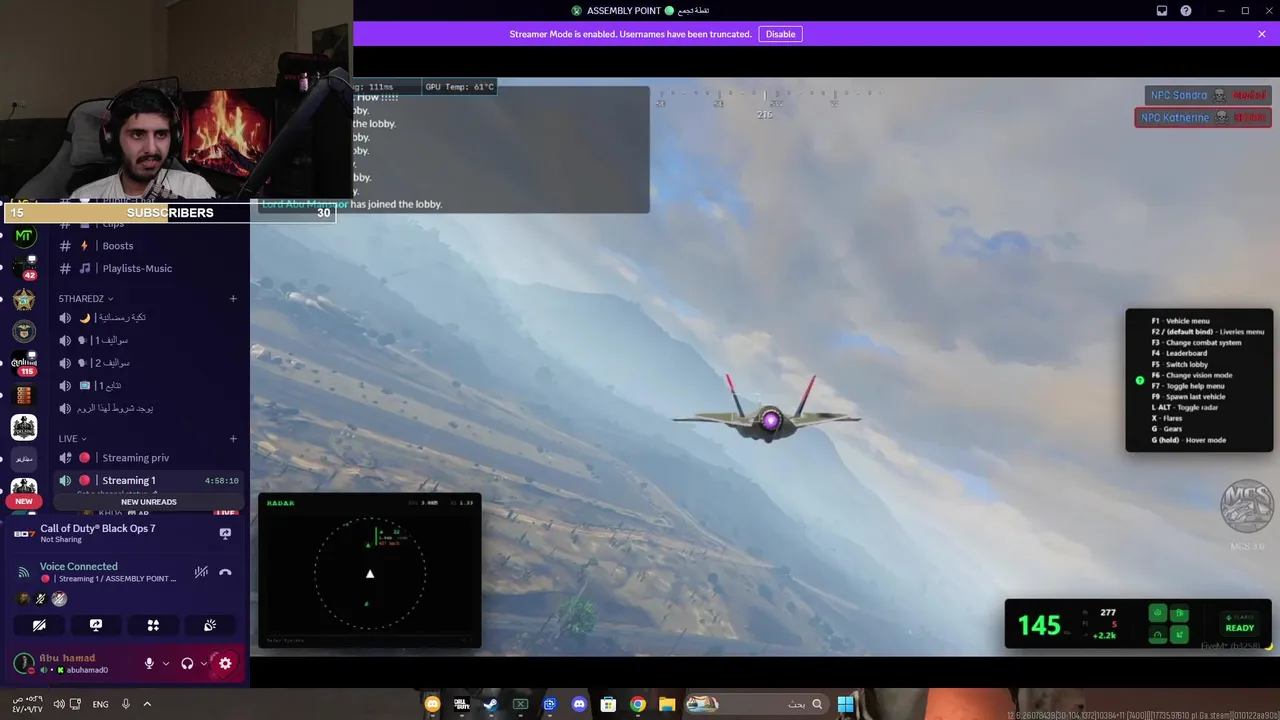1280x720 pixels.
Task: Switch ENG input language in tray
Action: coord(100,704)
